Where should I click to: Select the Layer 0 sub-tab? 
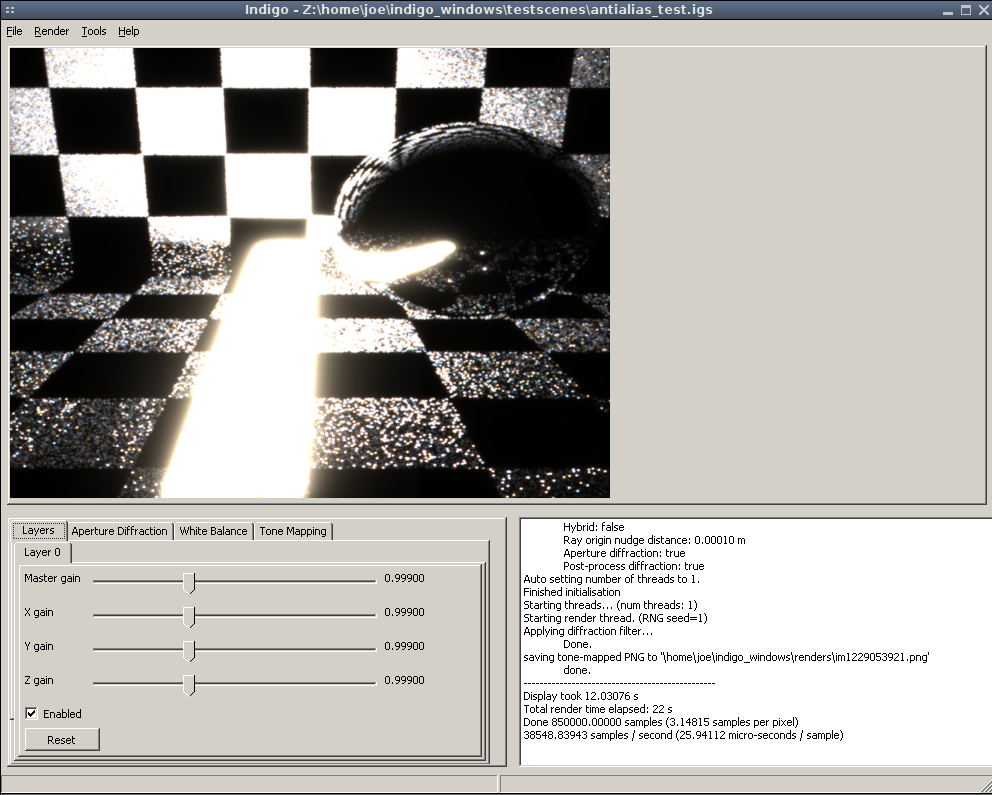pos(42,552)
